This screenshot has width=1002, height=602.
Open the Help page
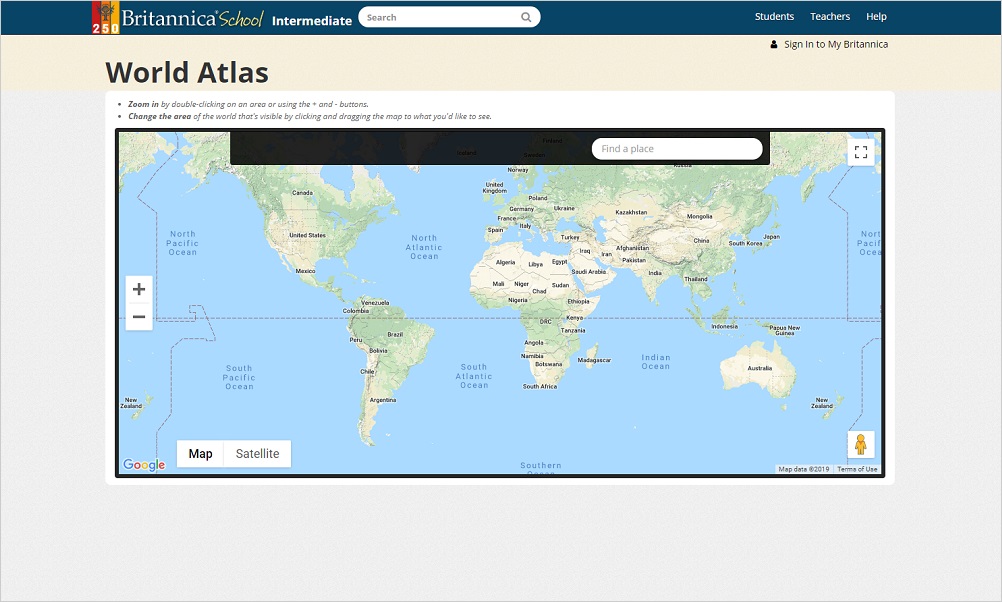click(876, 17)
